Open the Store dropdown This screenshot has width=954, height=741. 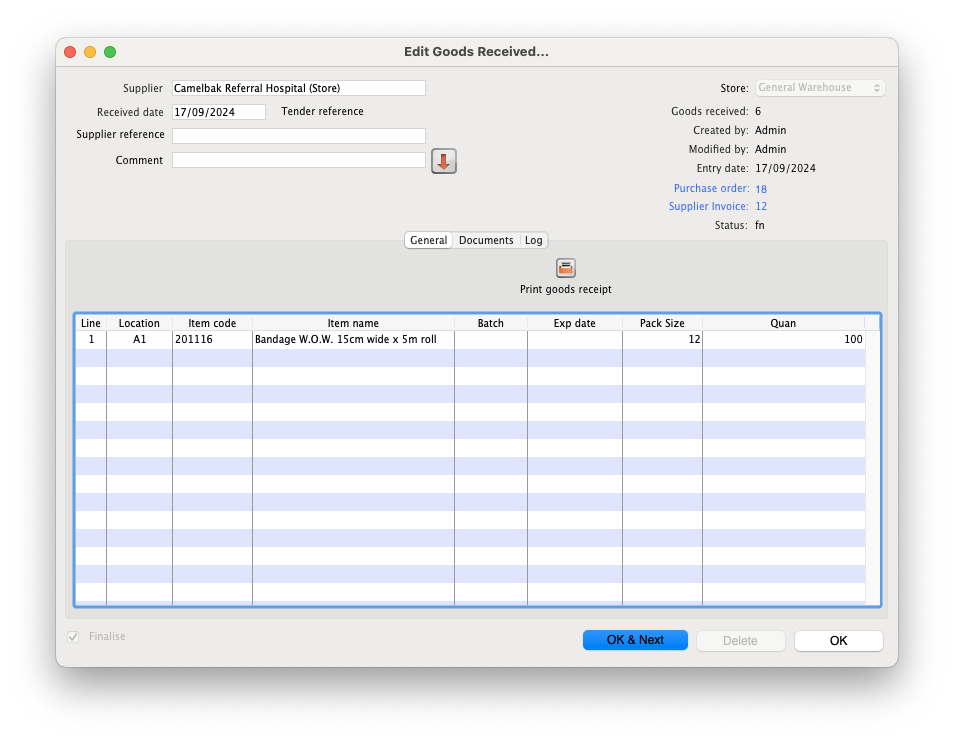tap(820, 88)
